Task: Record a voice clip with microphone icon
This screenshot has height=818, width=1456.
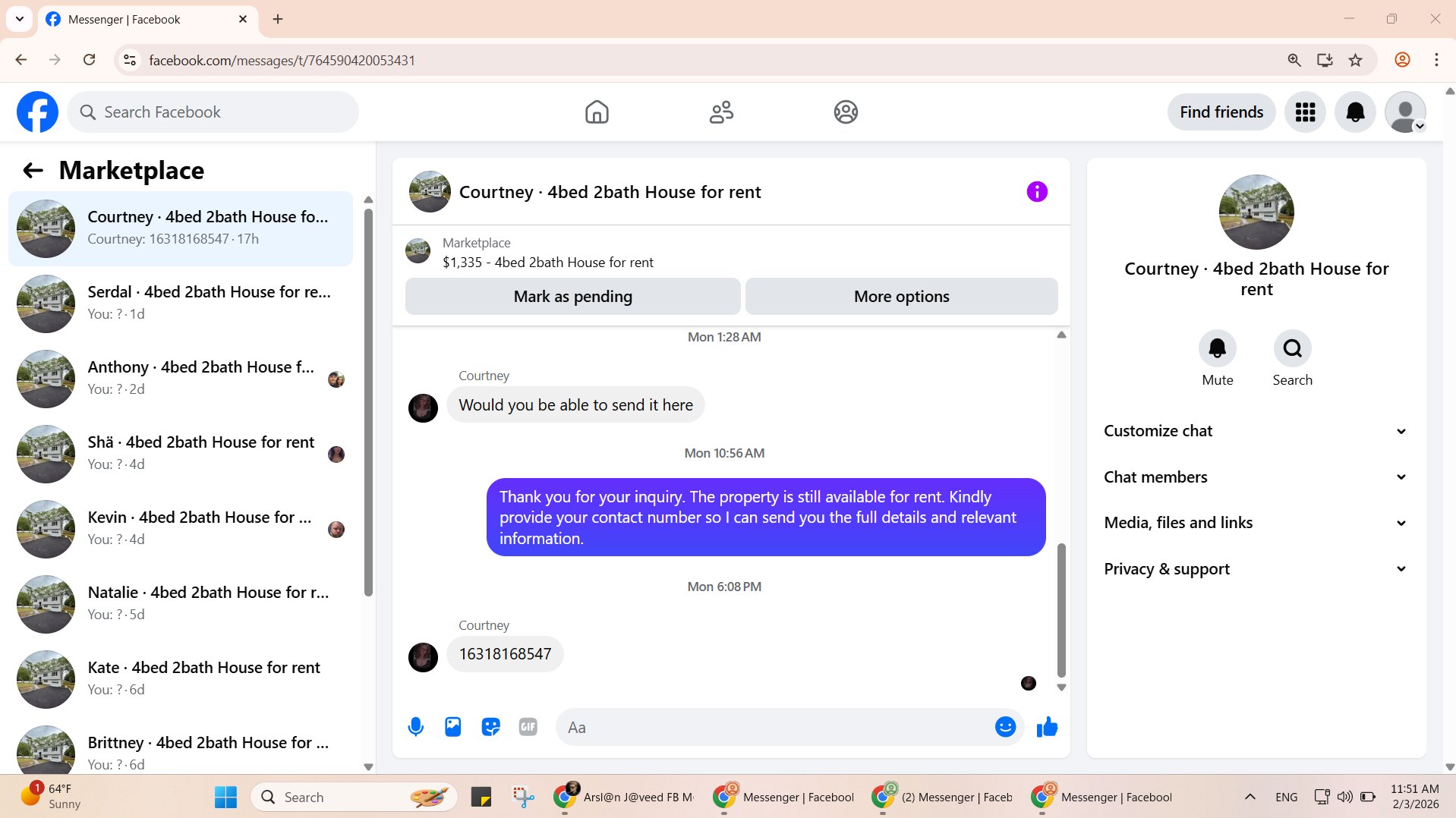Action: pyautogui.click(x=415, y=727)
